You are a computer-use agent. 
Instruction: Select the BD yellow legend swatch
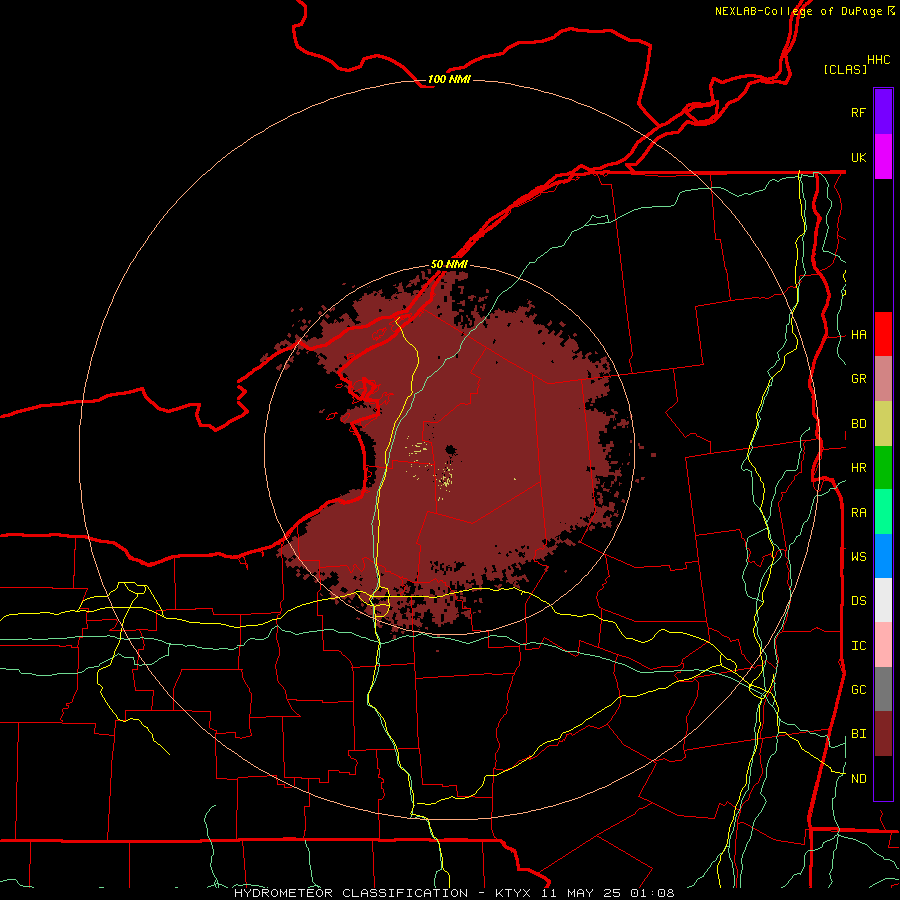883,424
